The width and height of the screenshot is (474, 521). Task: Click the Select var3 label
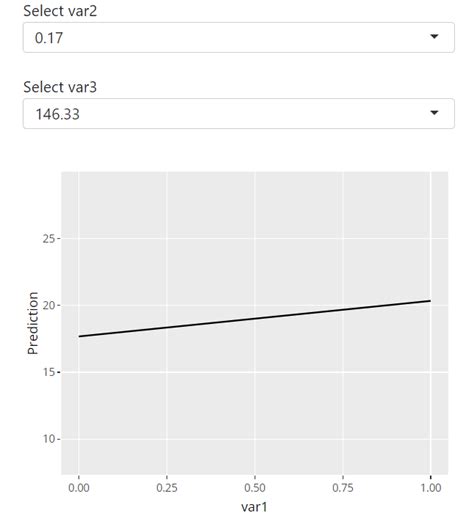[60, 87]
